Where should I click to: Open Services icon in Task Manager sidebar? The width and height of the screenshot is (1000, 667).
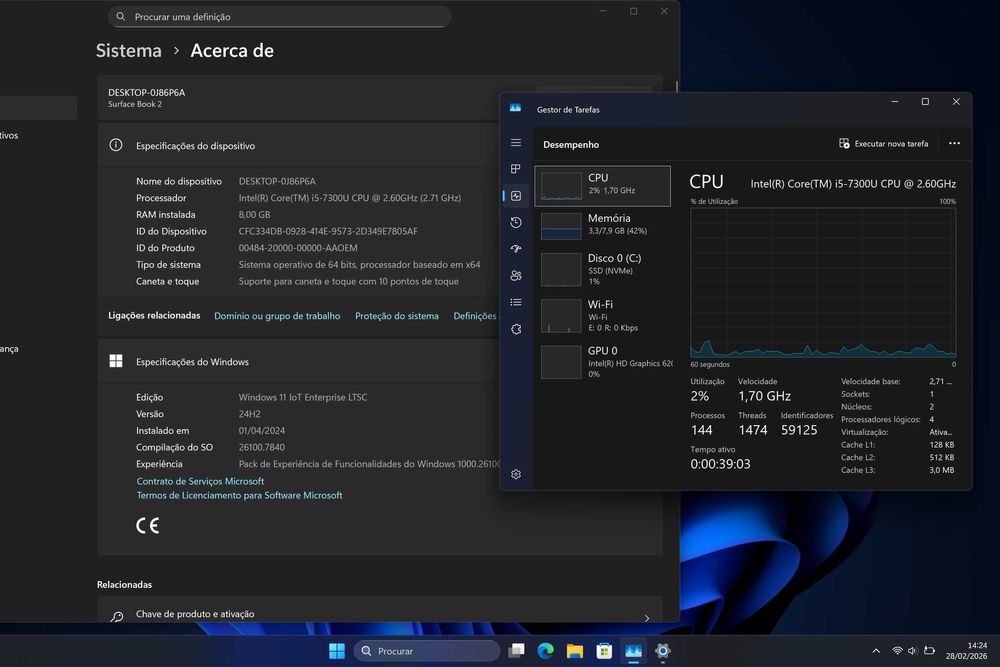(516, 329)
